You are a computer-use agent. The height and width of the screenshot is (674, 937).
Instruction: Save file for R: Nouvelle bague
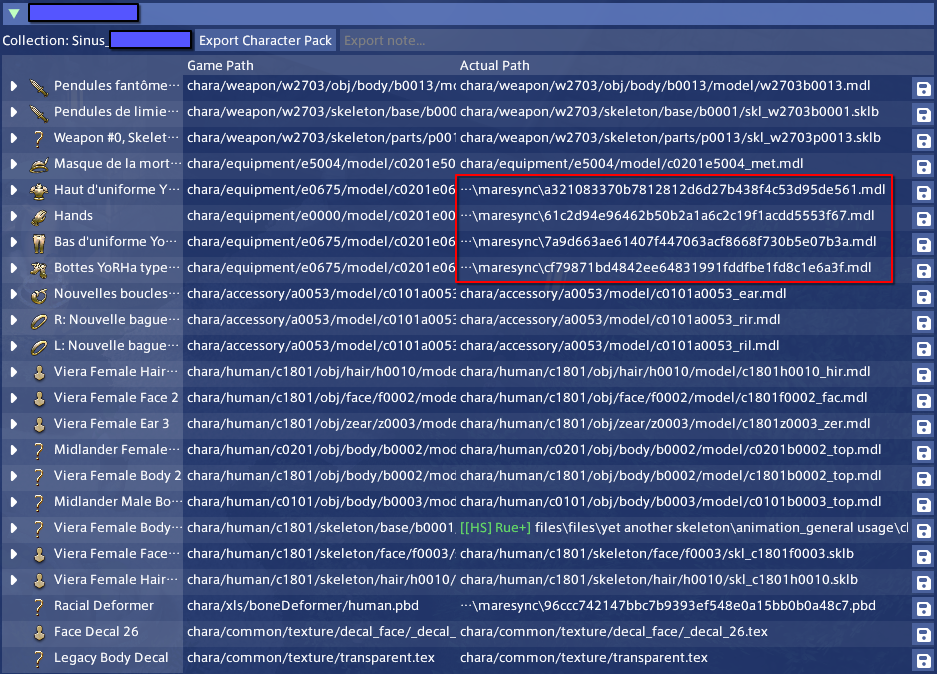(923, 323)
